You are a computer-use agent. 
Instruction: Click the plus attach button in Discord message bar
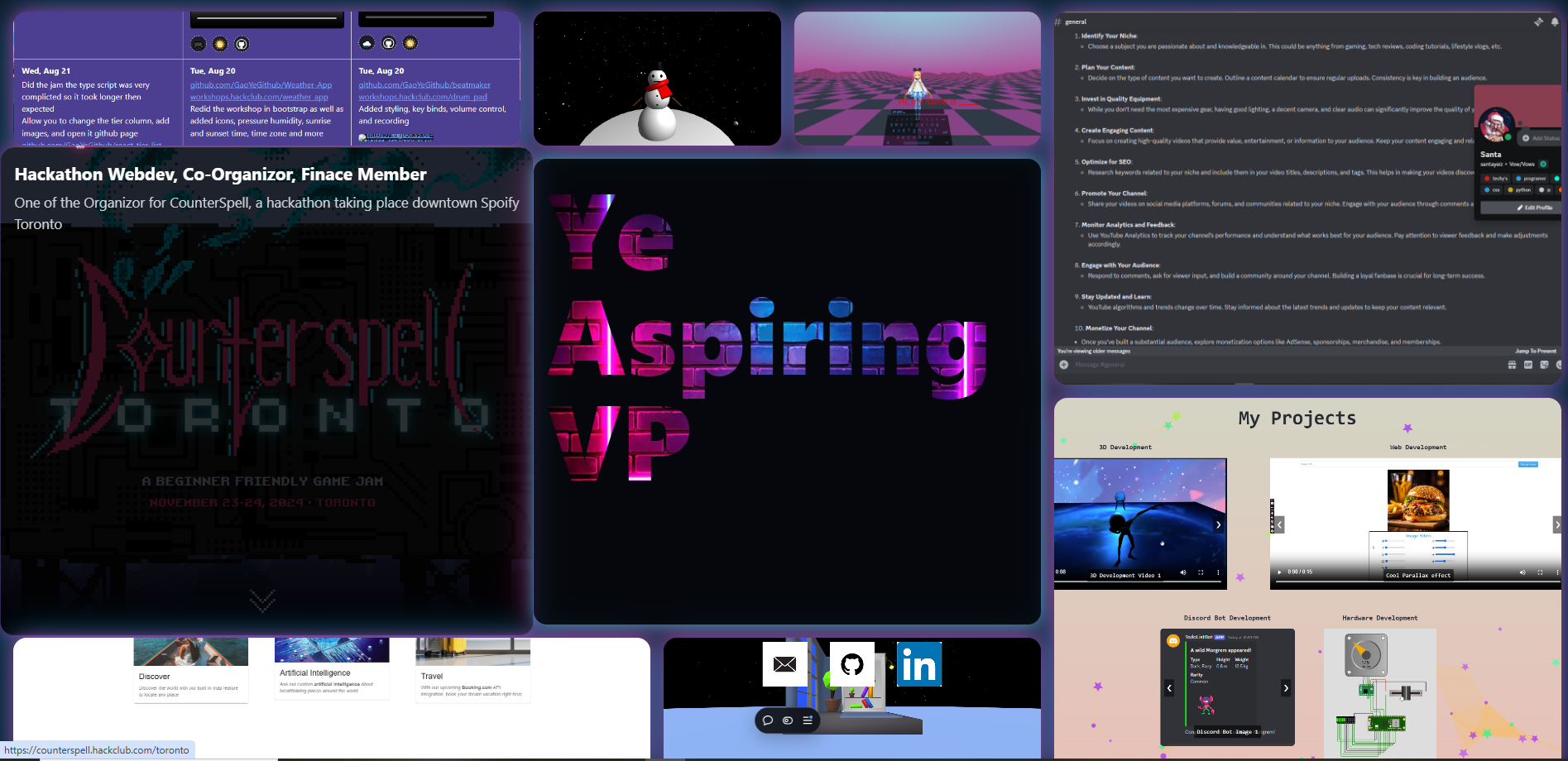(x=1064, y=365)
